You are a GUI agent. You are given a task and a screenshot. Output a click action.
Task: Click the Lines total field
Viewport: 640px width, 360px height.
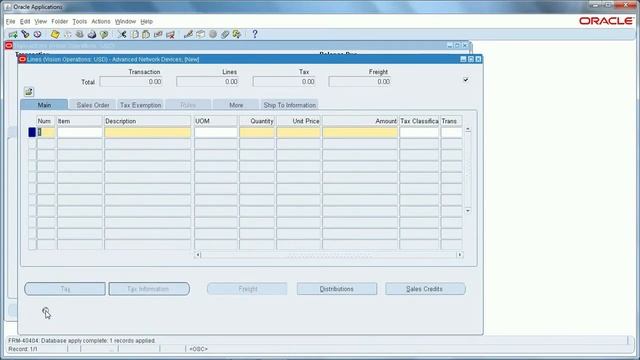point(207,82)
